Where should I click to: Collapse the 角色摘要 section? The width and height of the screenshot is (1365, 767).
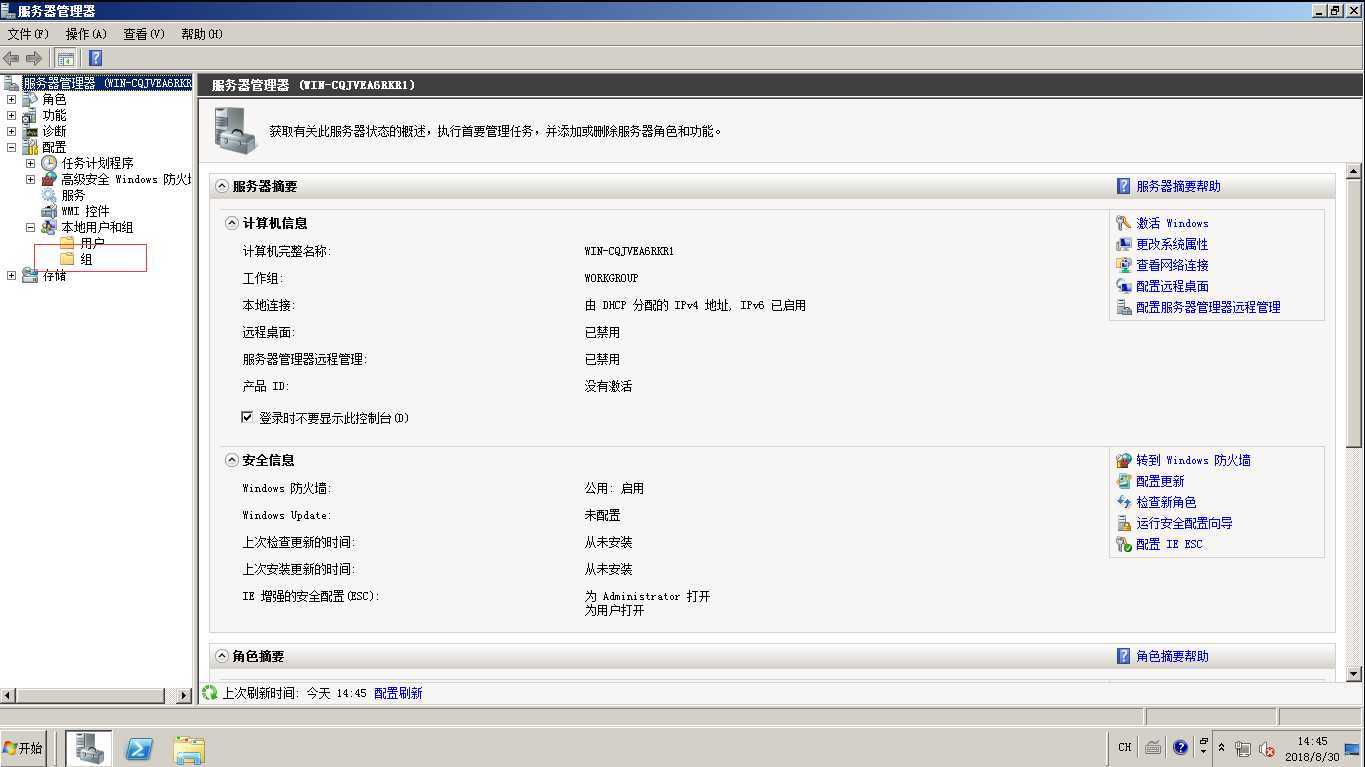click(x=222, y=656)
